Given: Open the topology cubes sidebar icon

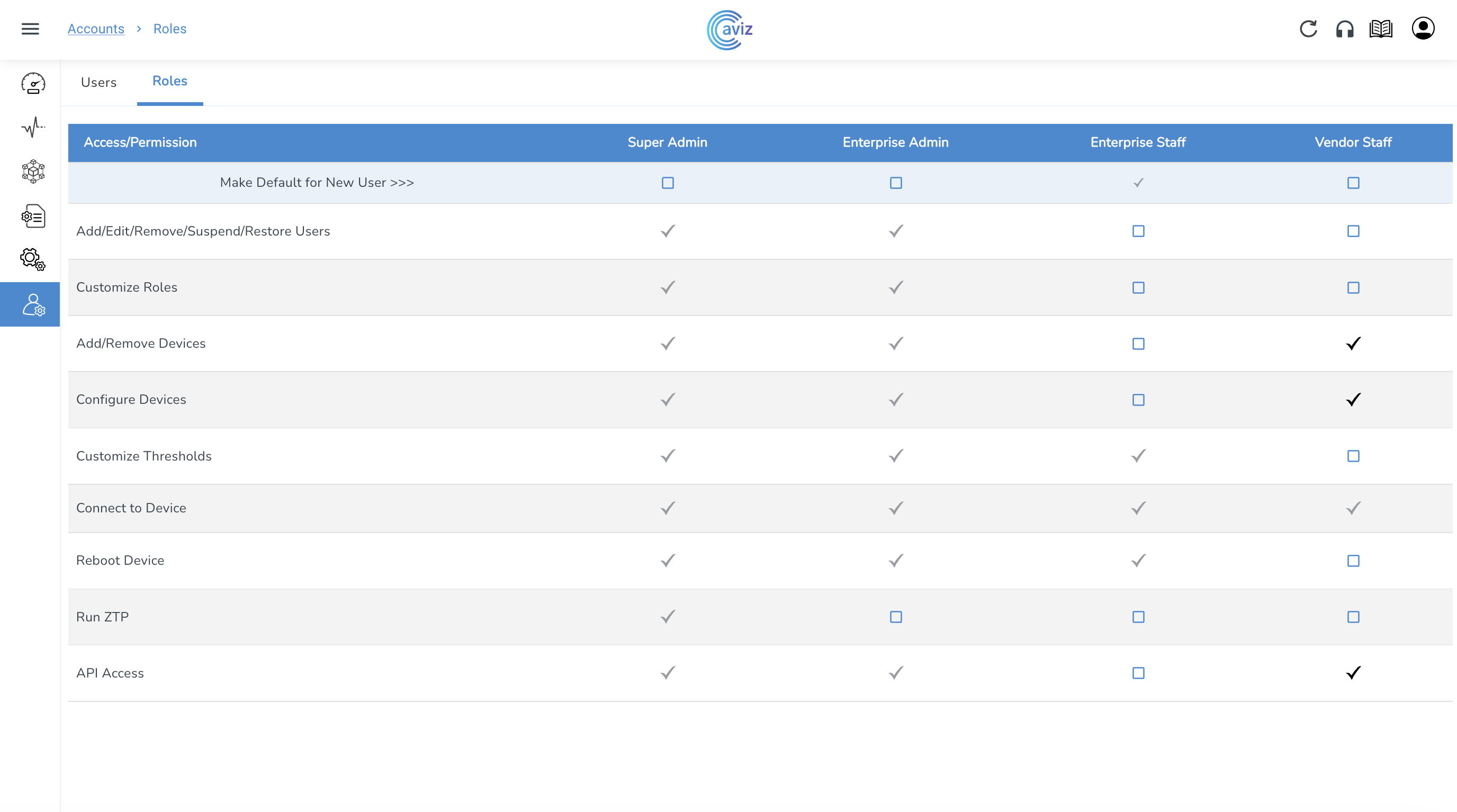Looking at the screenshot, I should pos(33,172).
